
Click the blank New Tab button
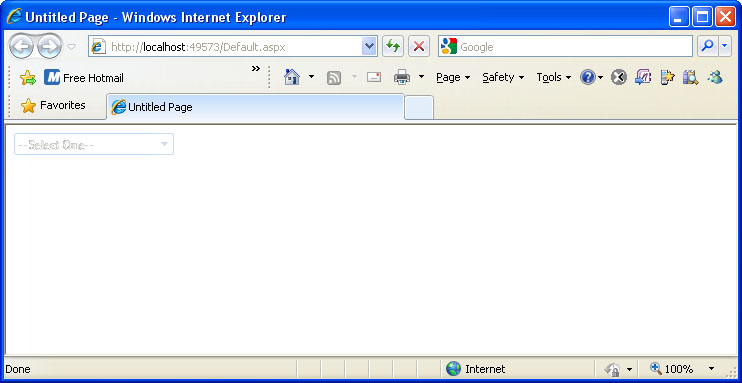(x=419, y=107)
